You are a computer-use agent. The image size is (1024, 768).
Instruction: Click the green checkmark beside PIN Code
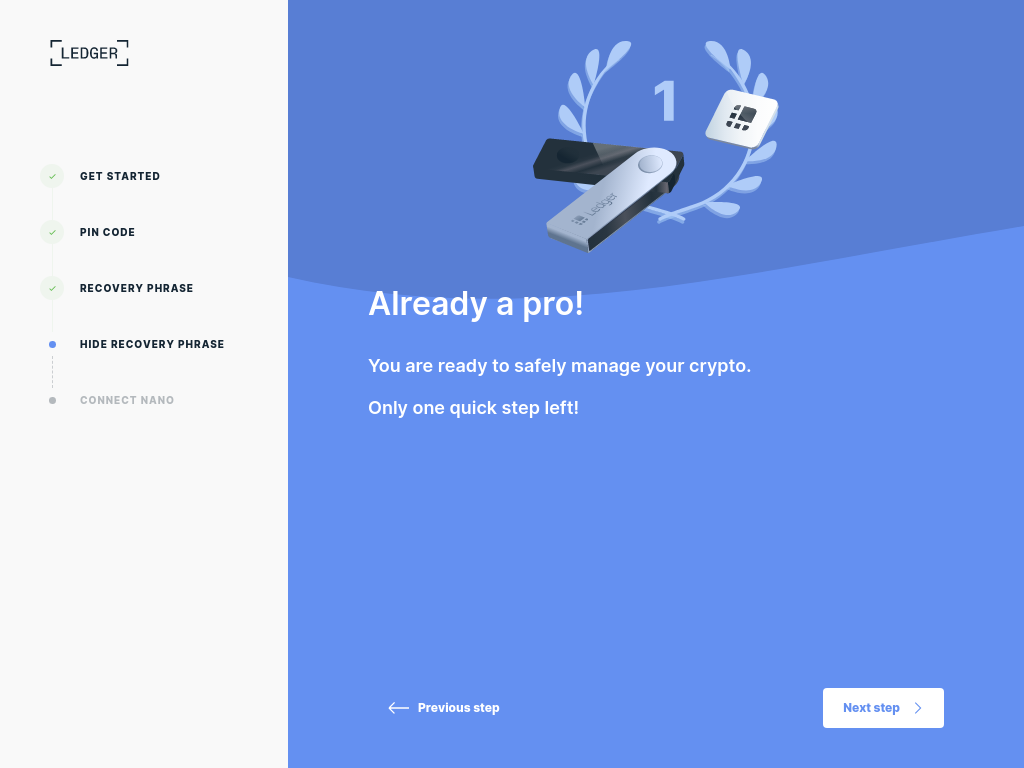(x=52, y=232)
